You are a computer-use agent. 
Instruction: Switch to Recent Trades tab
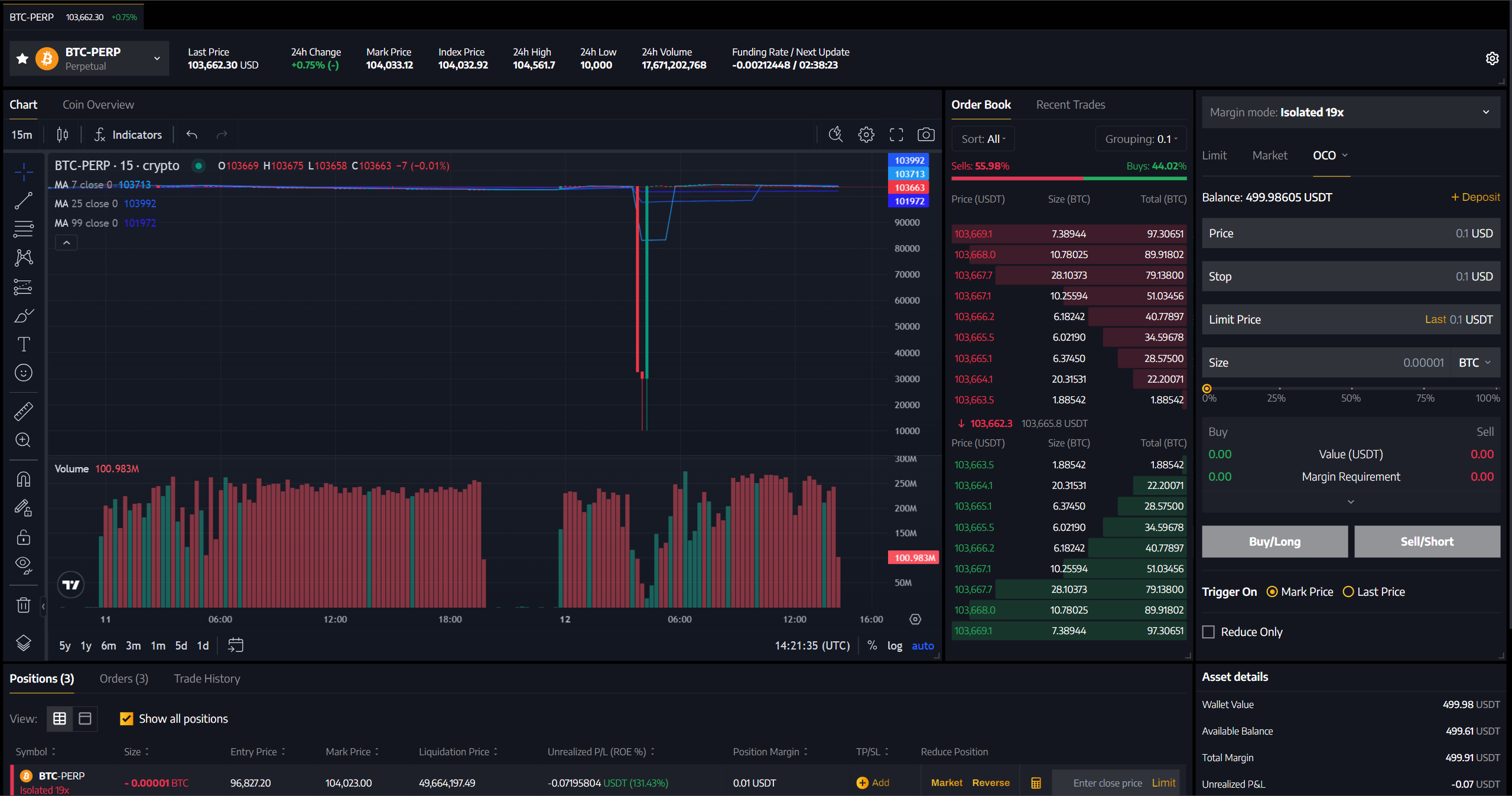point(1070,105)
